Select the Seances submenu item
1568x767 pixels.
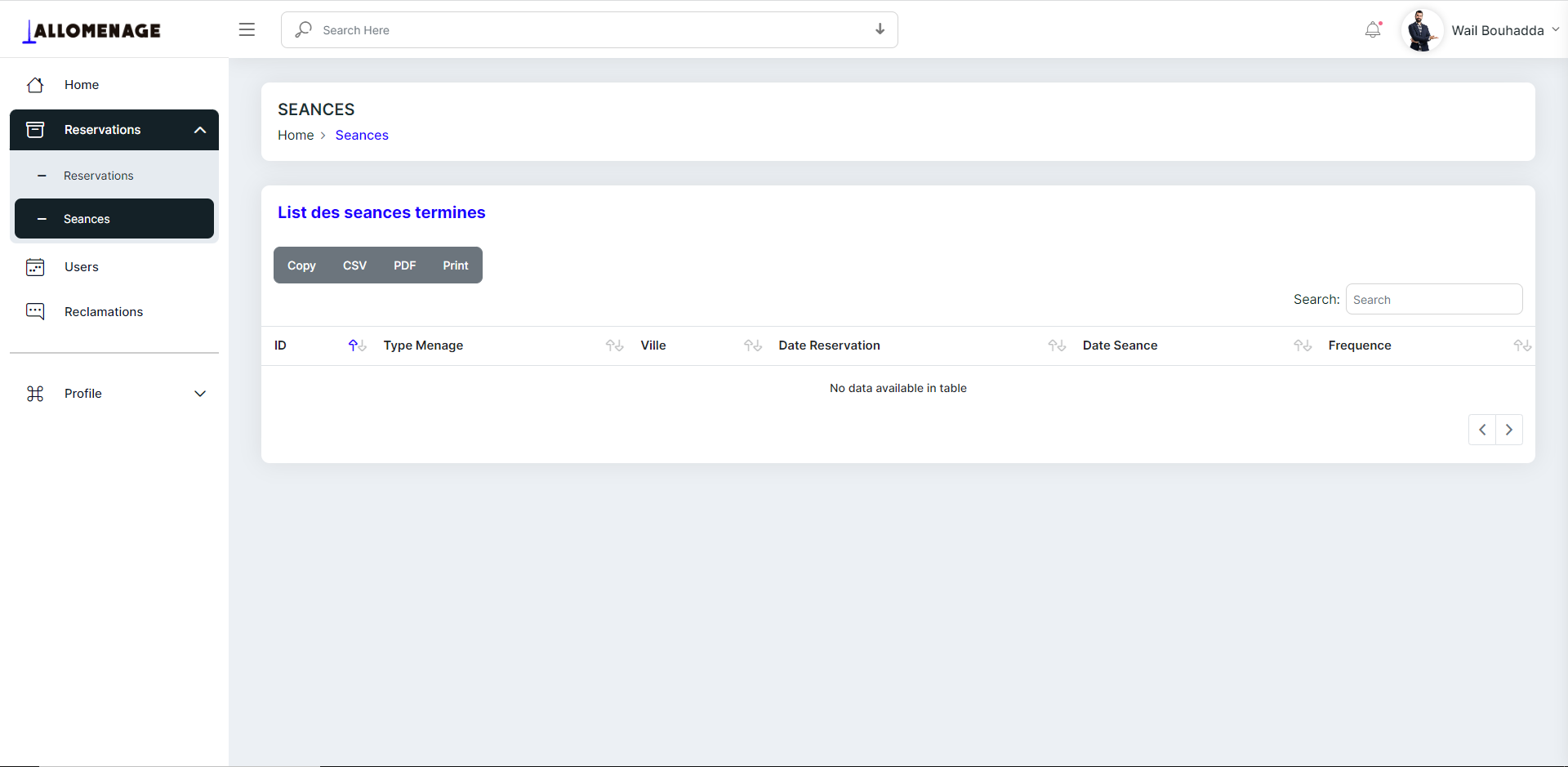[114, 219]
